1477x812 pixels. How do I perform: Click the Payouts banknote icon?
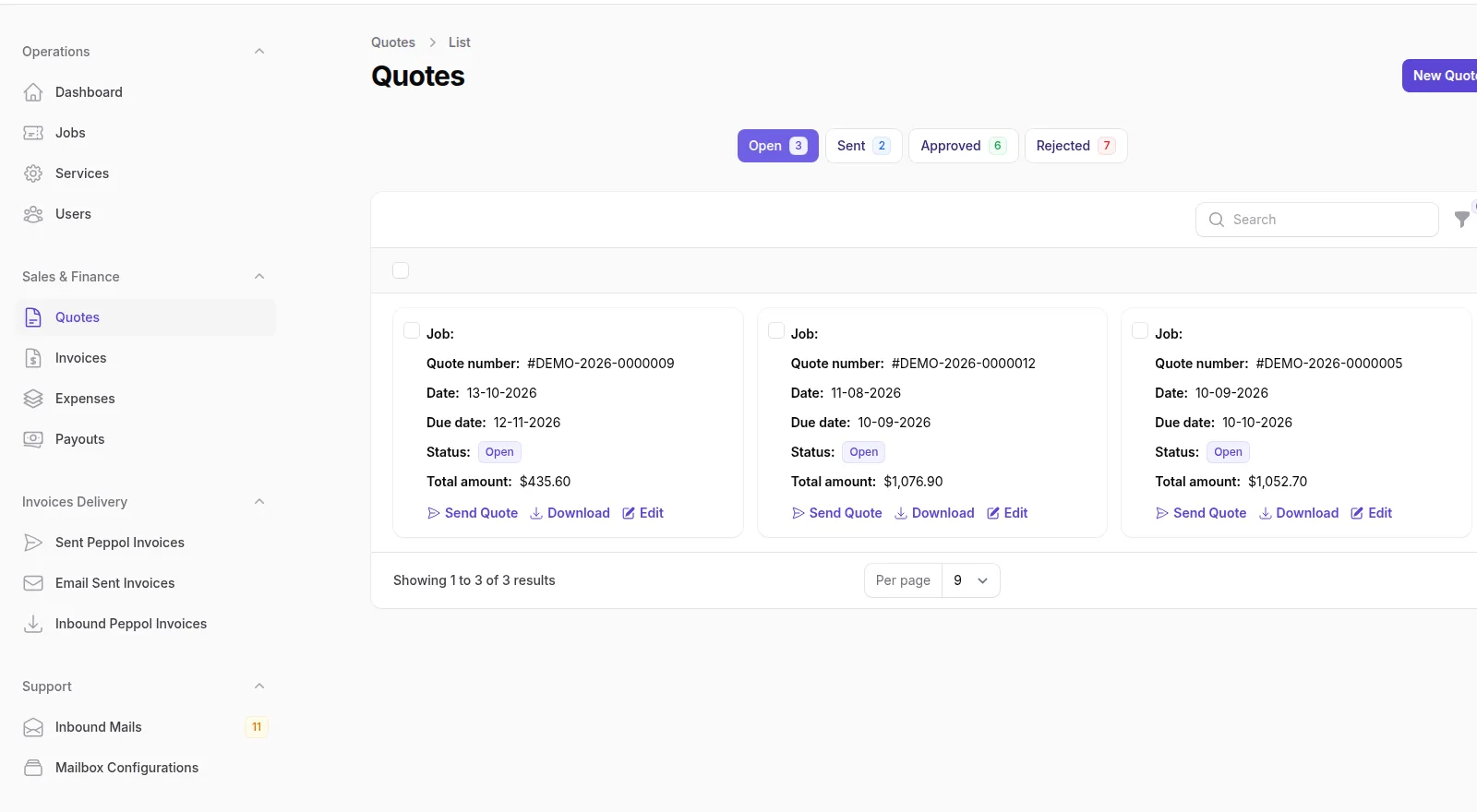point(33,439)
